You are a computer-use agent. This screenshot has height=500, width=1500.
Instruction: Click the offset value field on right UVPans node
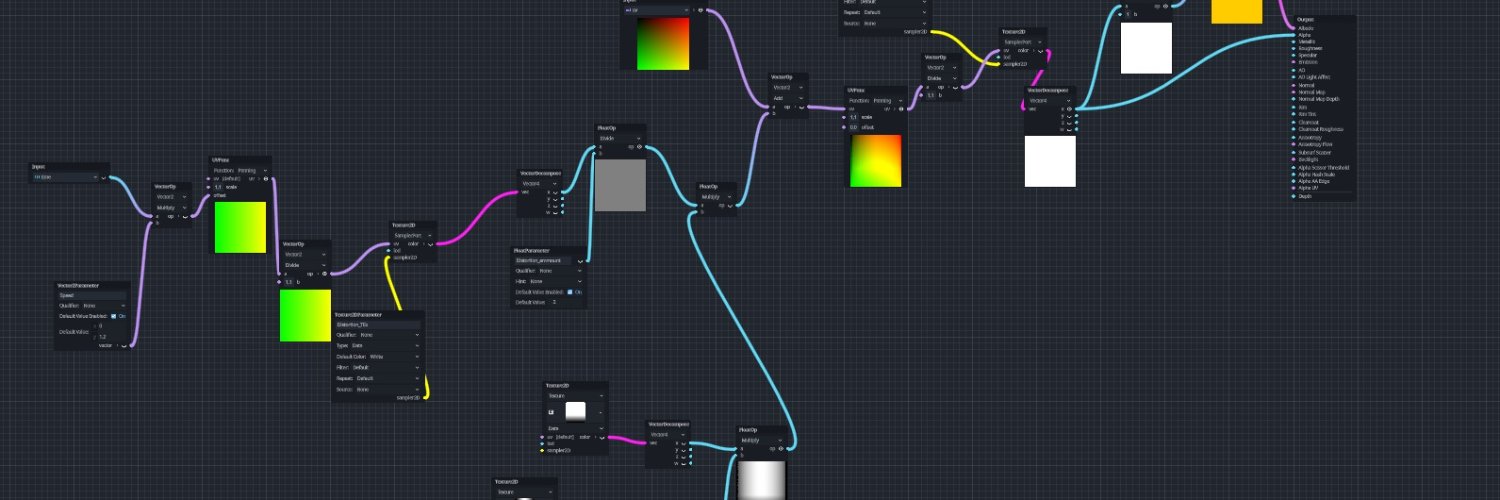[853, 127]
